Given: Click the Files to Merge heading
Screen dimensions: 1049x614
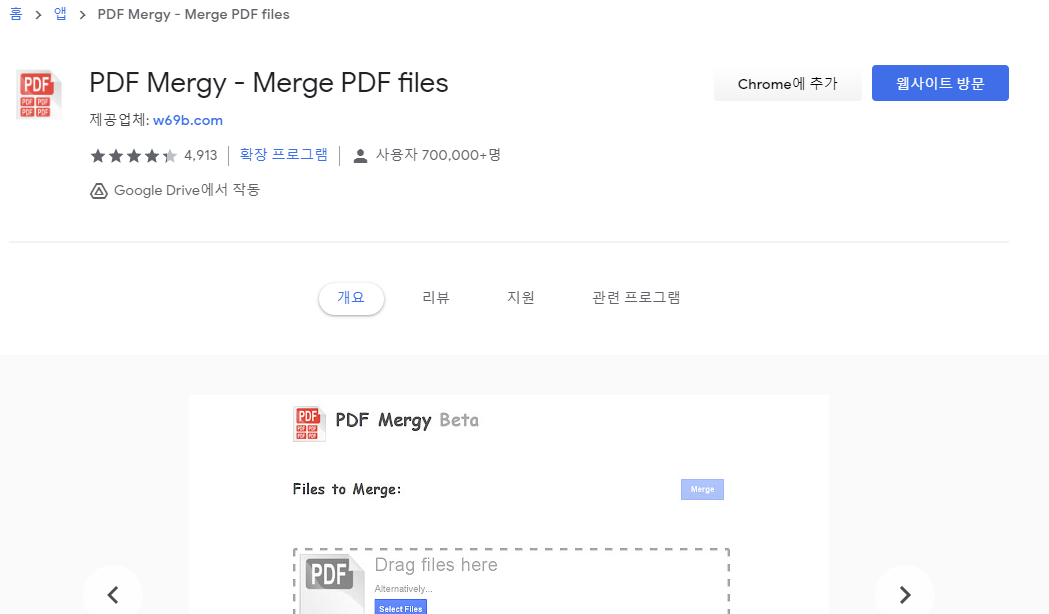Looking at the screenshot, I should (x=347, y=490).
